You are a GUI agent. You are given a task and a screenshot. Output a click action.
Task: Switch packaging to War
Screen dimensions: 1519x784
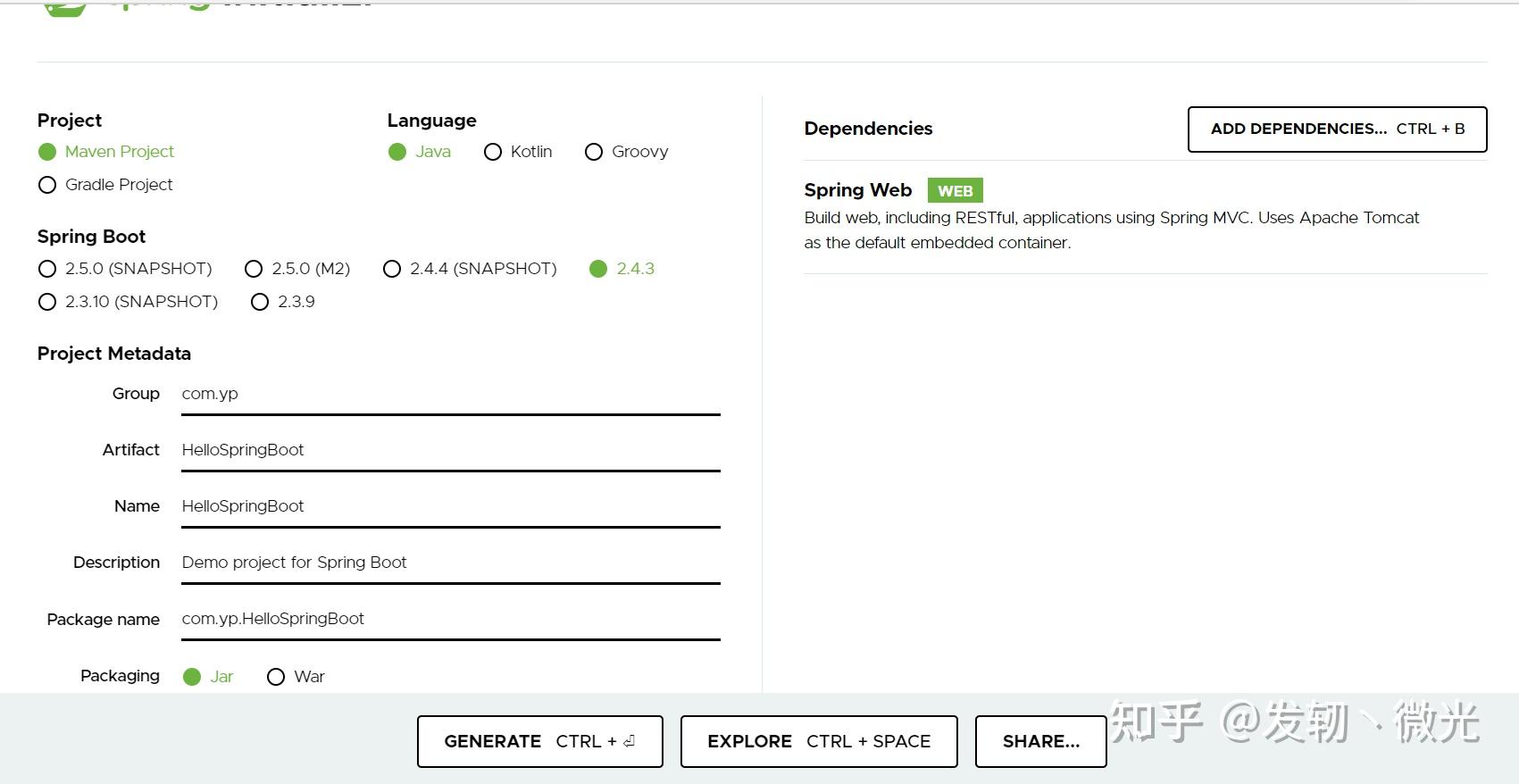click(x=276, y=677)
